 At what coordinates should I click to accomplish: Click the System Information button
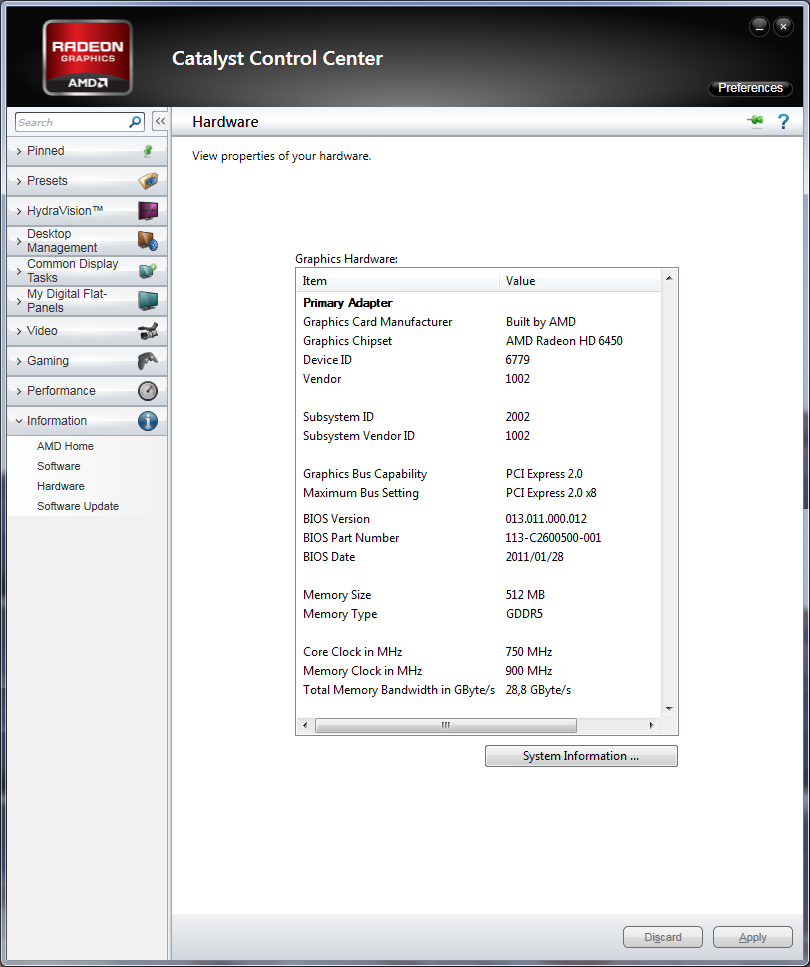(x=581, y=756)
